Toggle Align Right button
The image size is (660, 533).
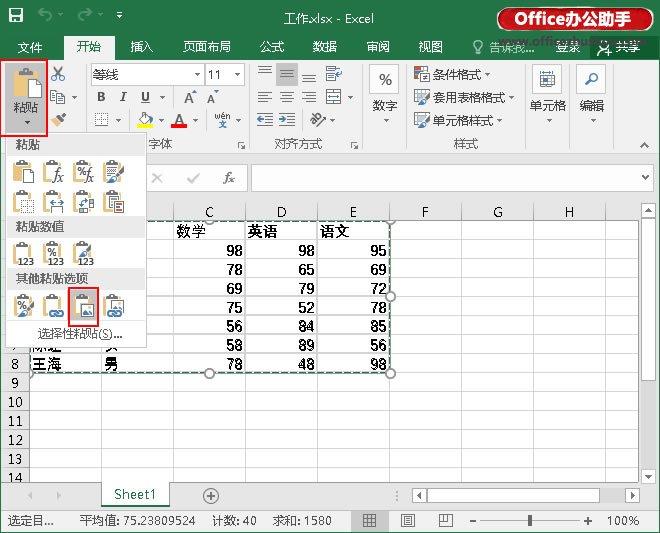pyautogui.click(x=309, y=97)
